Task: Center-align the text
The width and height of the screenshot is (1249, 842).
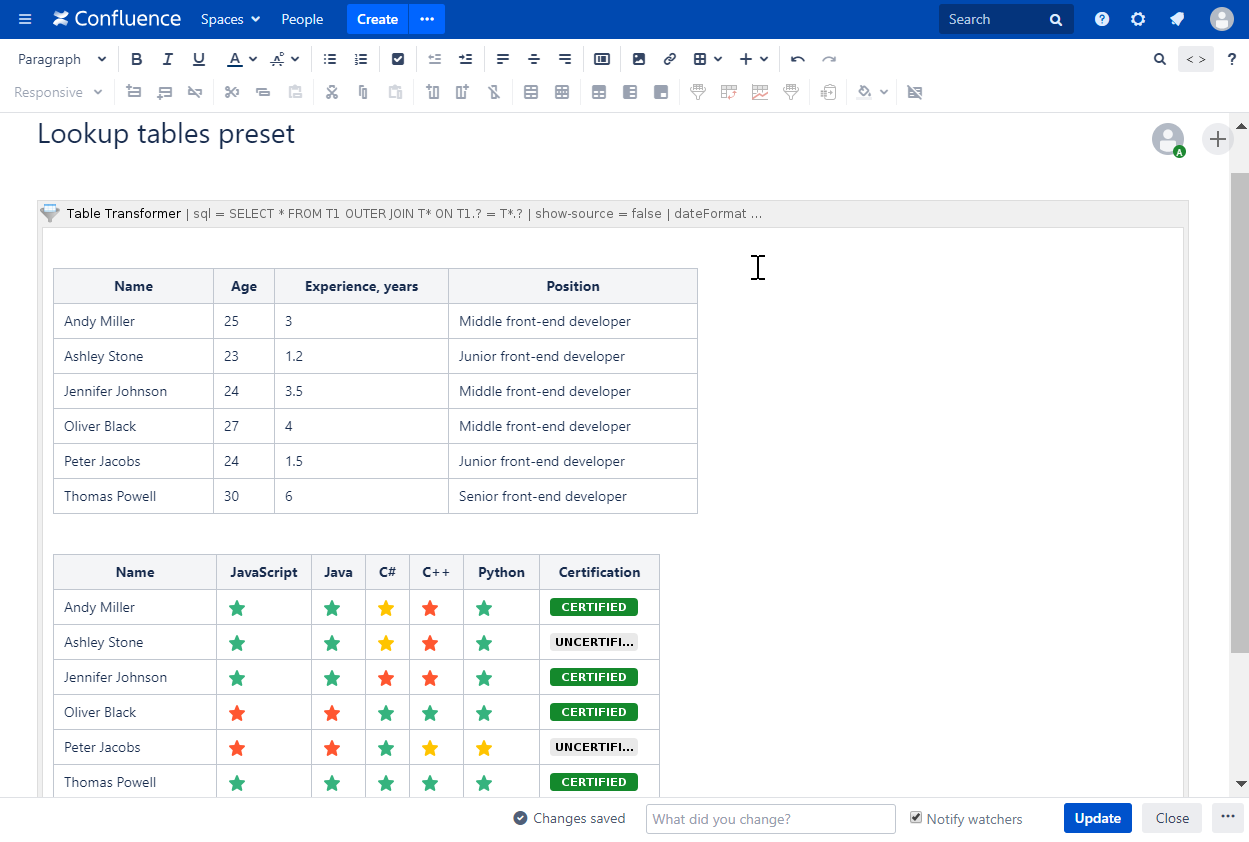Action: [x=534, y=60]
